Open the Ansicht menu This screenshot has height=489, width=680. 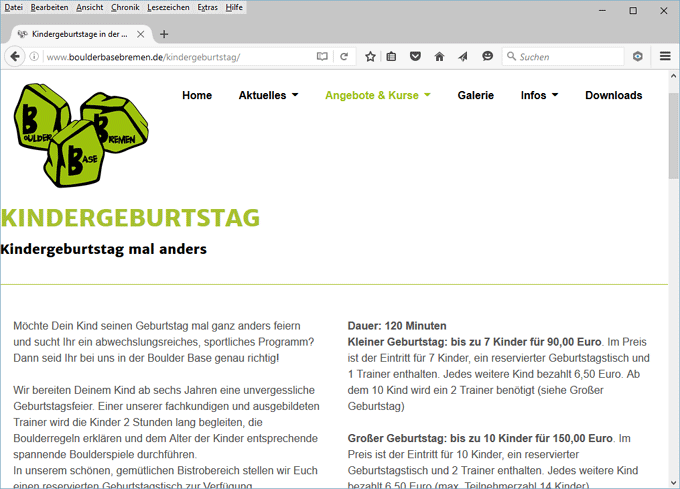90,7
